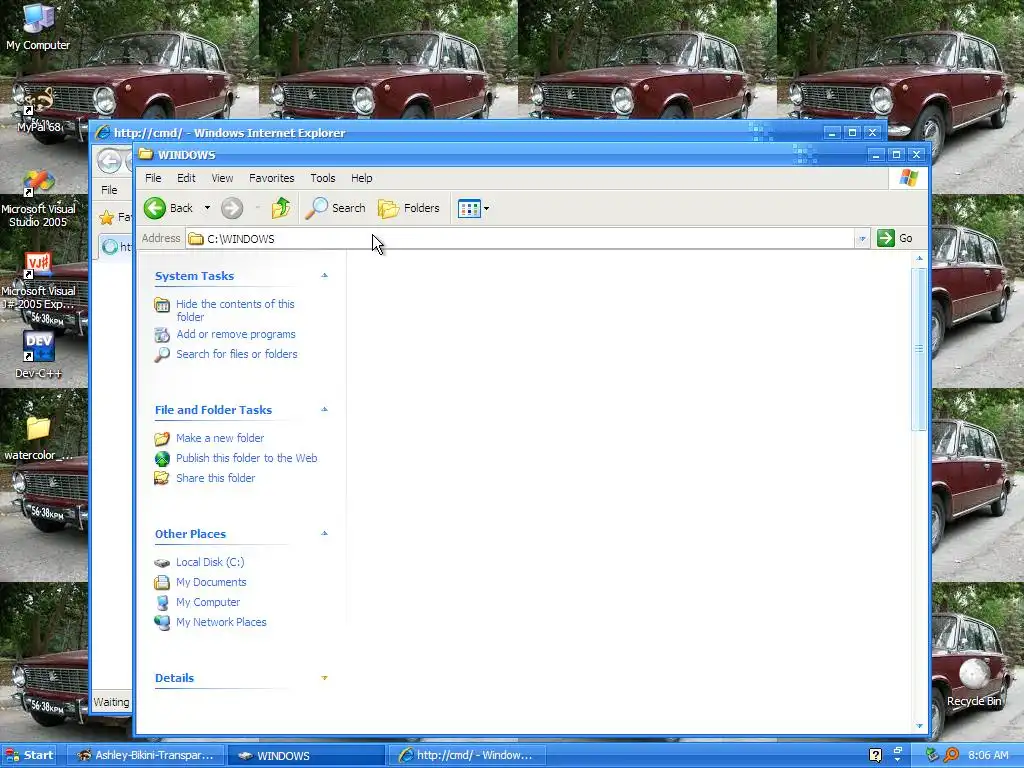Viewport: 1024px width, 768px height.
Task: Switch to Ashley-Bikini-Transpar taskbar item
Action: (146, 756)
